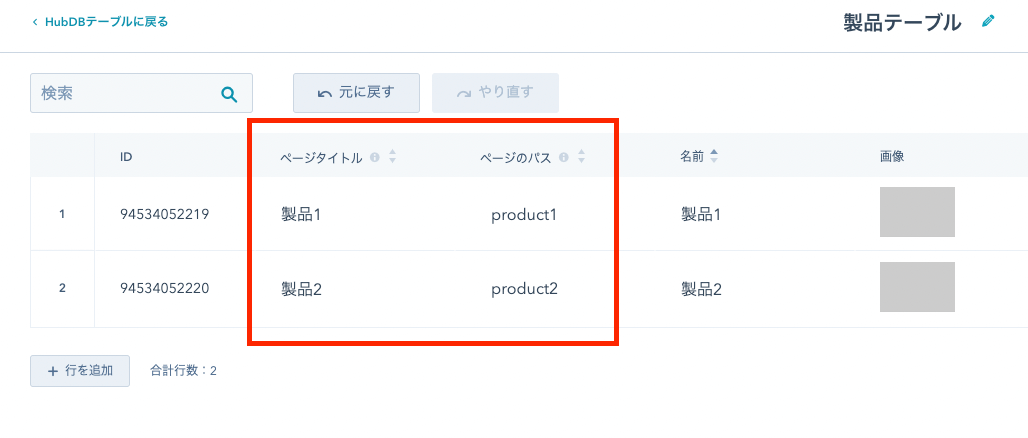1028x438 pixels.
Task: Click the magnifier icon in the search box
Action: coord(229,94)
